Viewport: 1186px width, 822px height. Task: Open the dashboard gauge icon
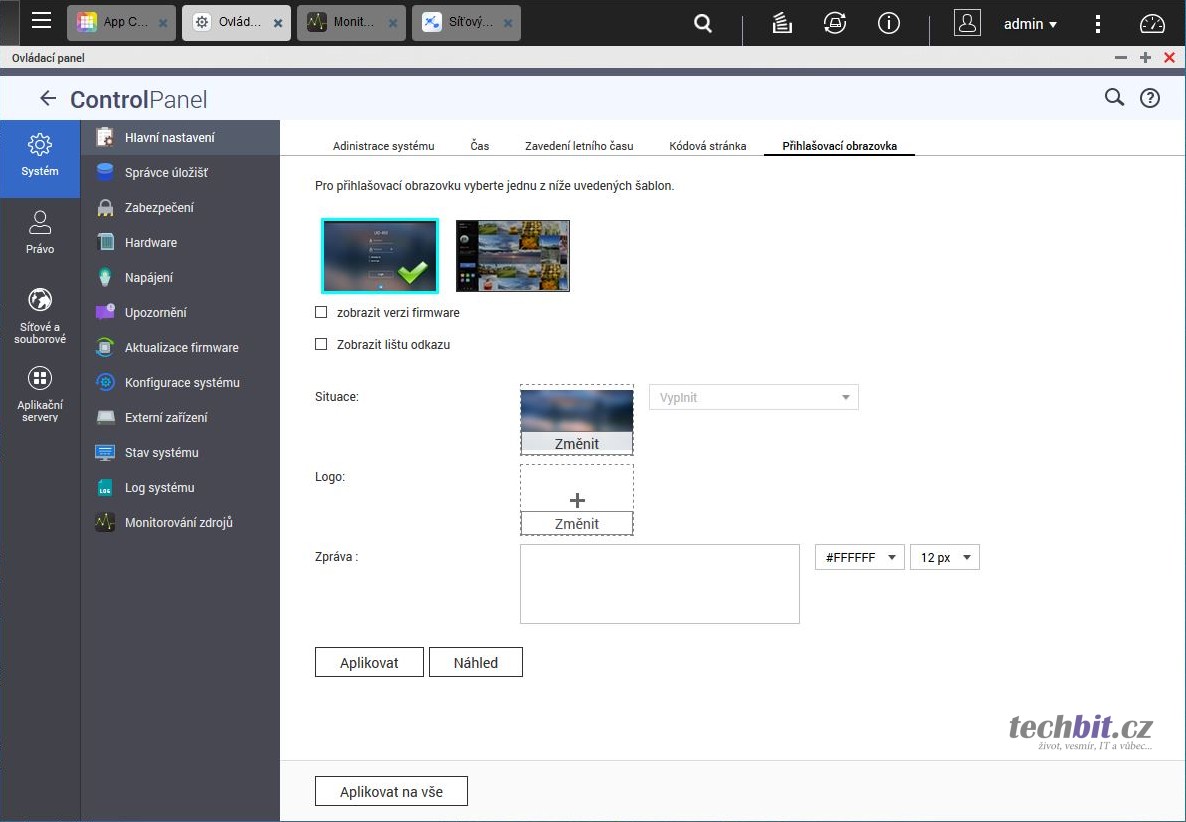[x=1152, y=24]
